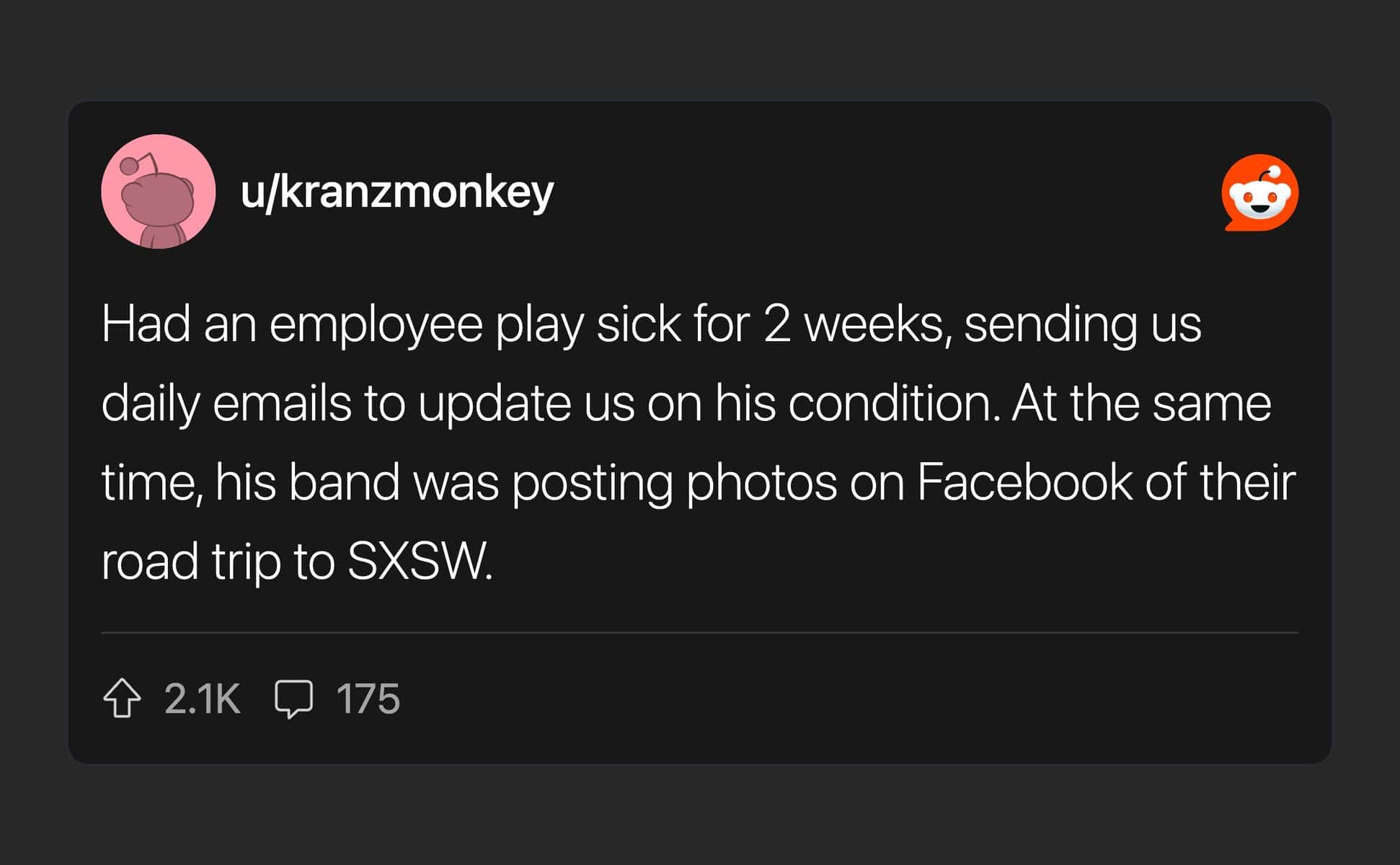
Task: Click the words "Had an employee"
Action: [x=292, y=324]
